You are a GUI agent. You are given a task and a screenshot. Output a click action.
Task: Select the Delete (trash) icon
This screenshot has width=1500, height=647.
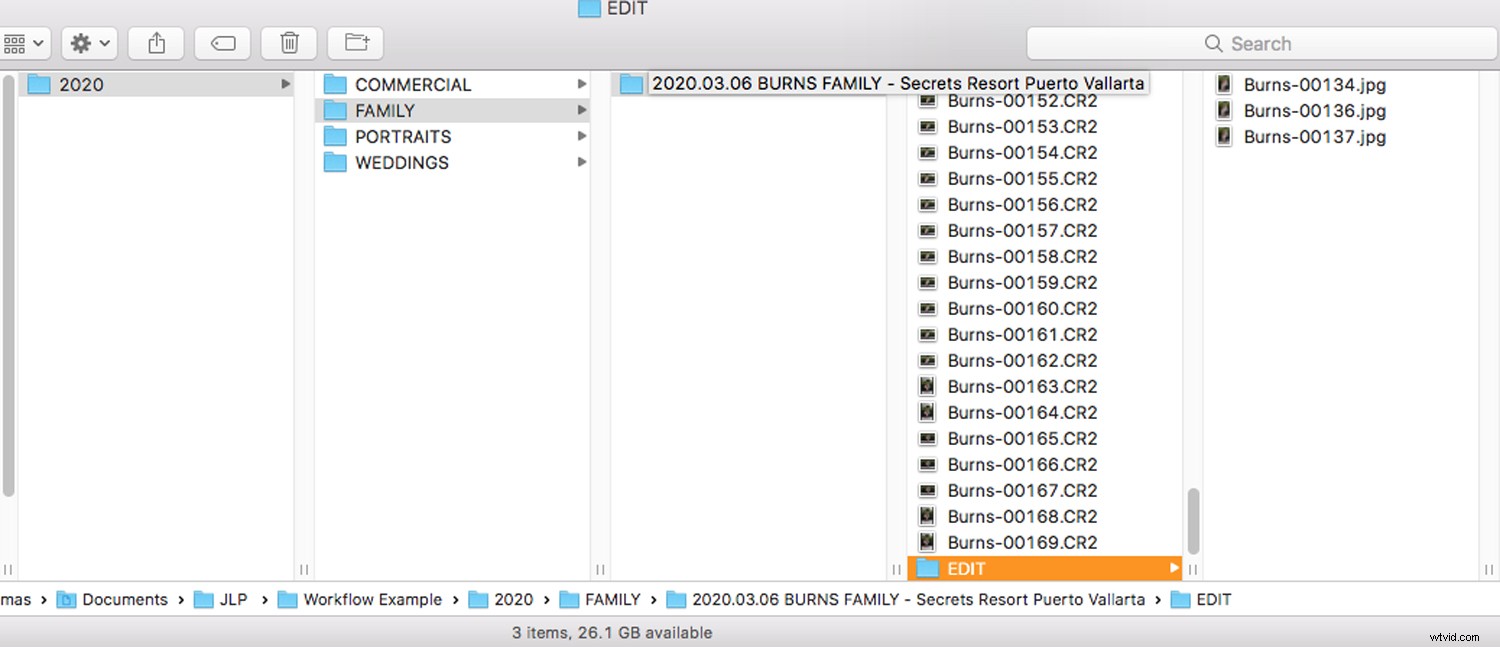[x=288, y=42]
